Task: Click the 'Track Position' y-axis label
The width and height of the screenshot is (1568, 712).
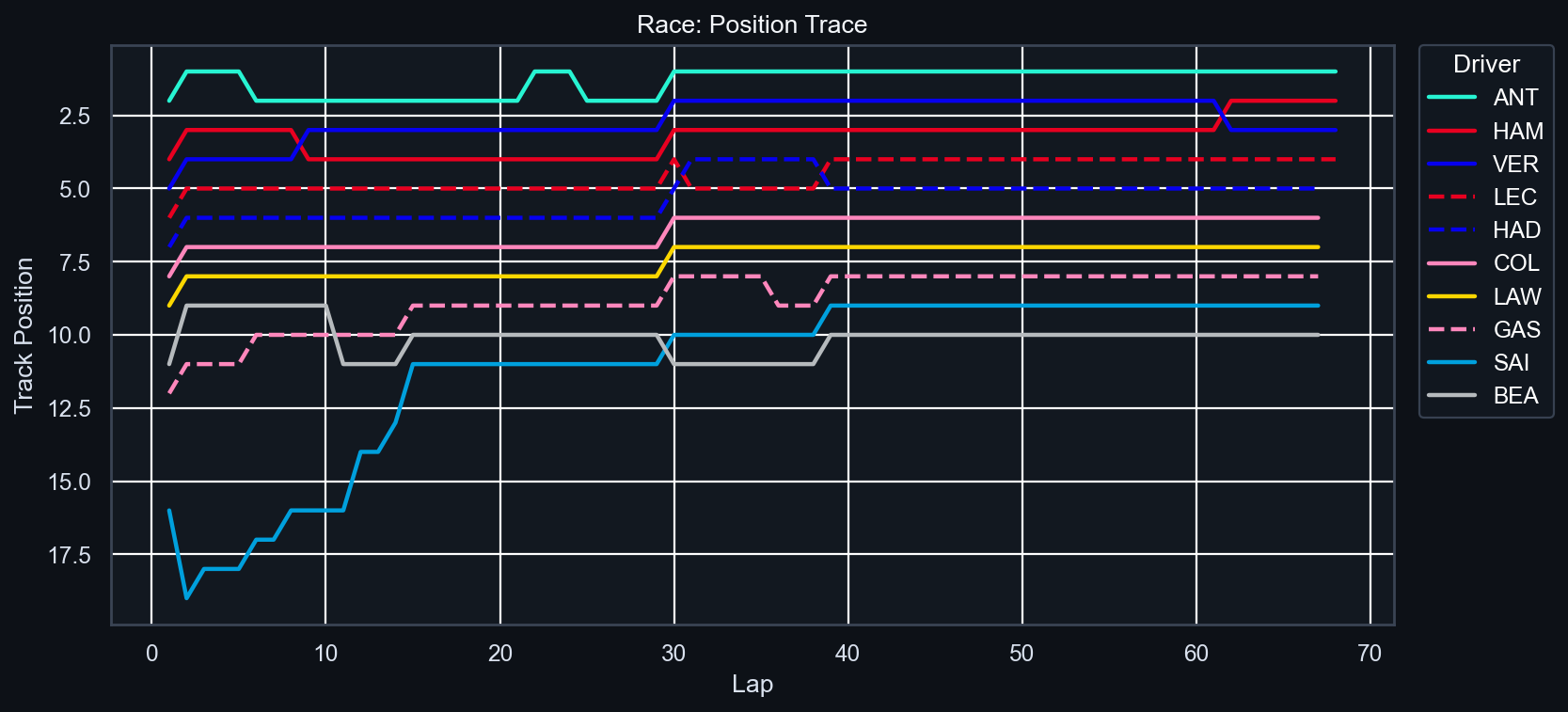Action: (24, 335)
